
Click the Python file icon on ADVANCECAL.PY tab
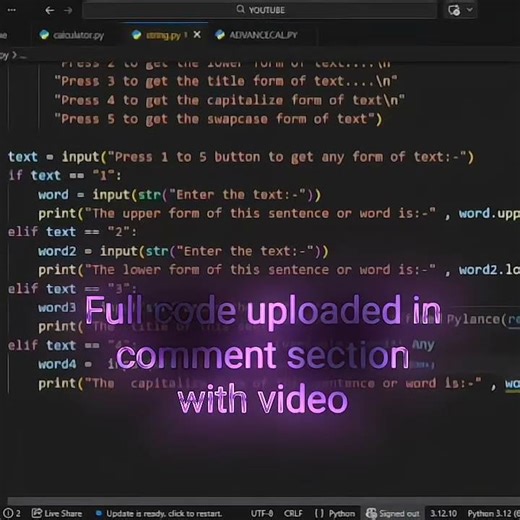[x=220, y=35]
